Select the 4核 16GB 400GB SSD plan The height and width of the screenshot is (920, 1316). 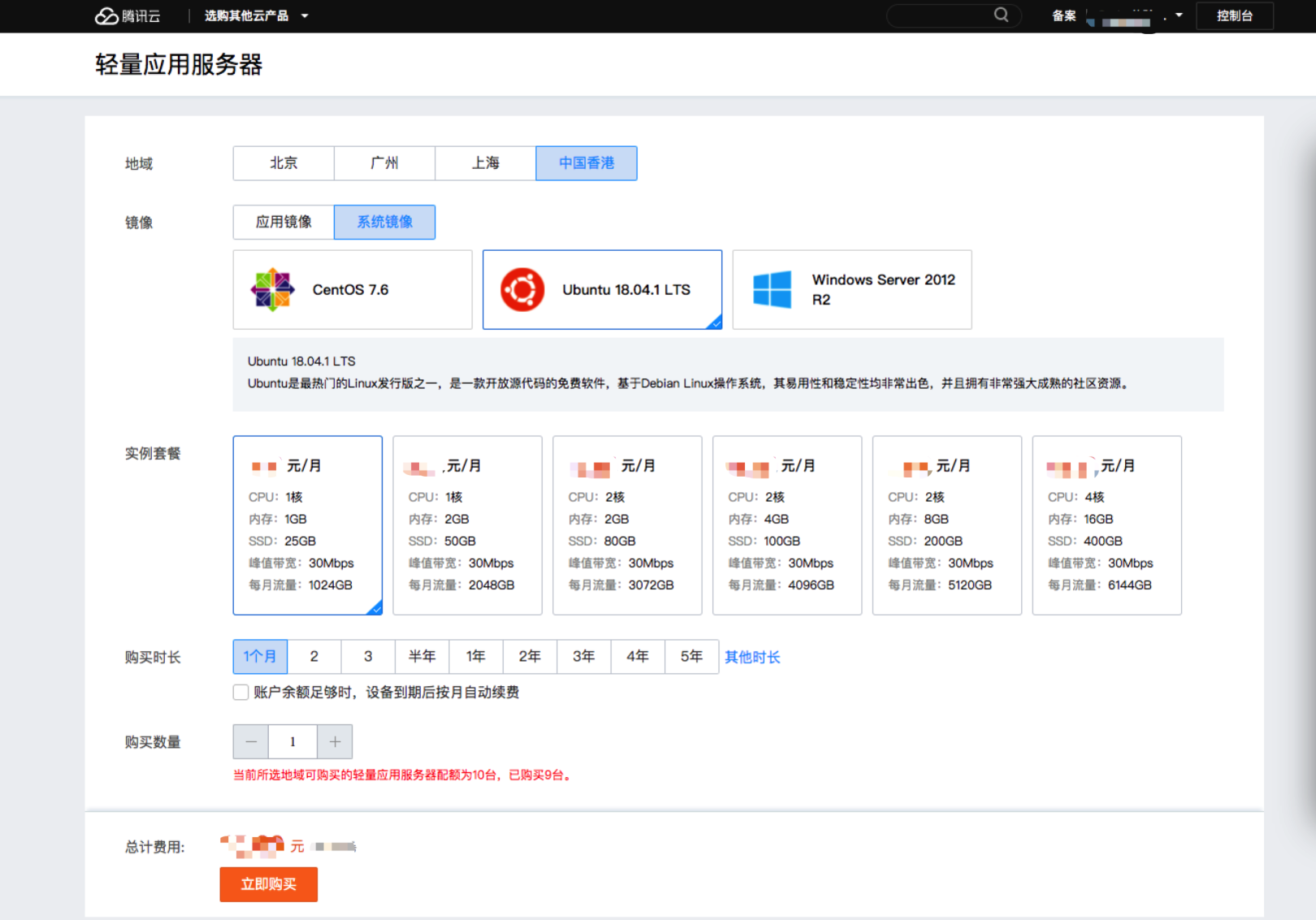pyautogui.click(x=1107, y=525)
